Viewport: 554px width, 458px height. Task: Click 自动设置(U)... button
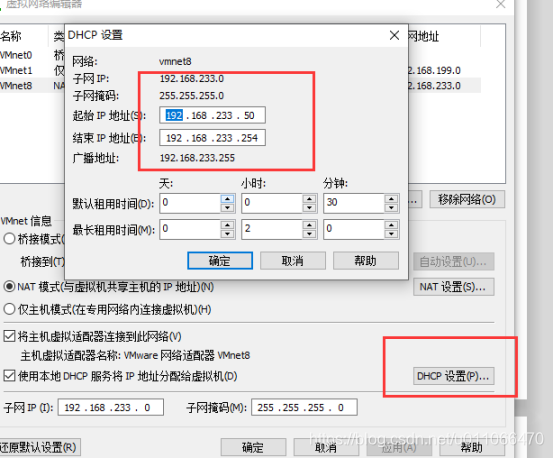click(454, 262)
